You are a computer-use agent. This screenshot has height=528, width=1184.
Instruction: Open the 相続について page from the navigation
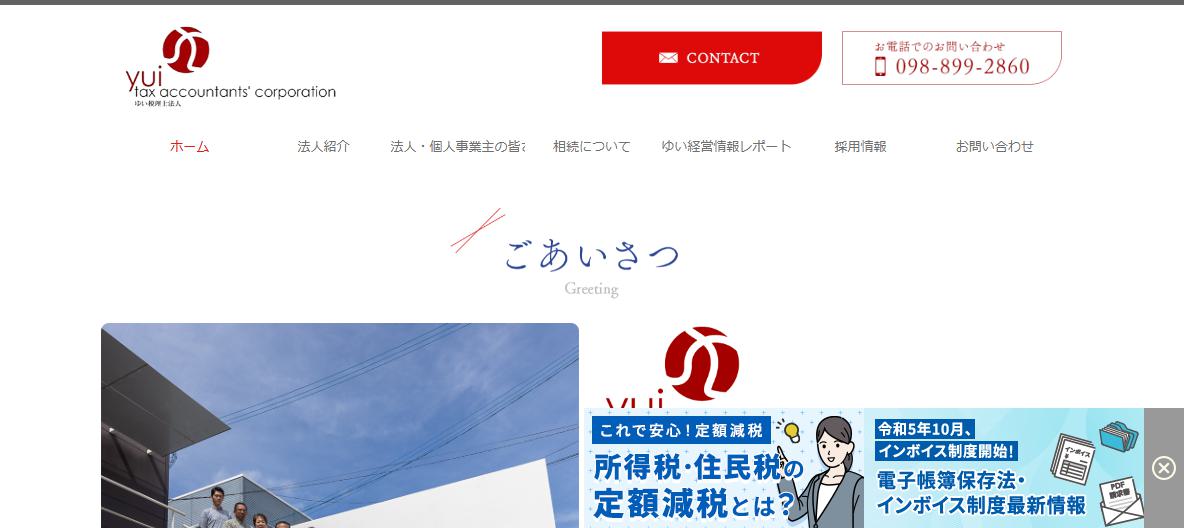(x=591, y=146)
